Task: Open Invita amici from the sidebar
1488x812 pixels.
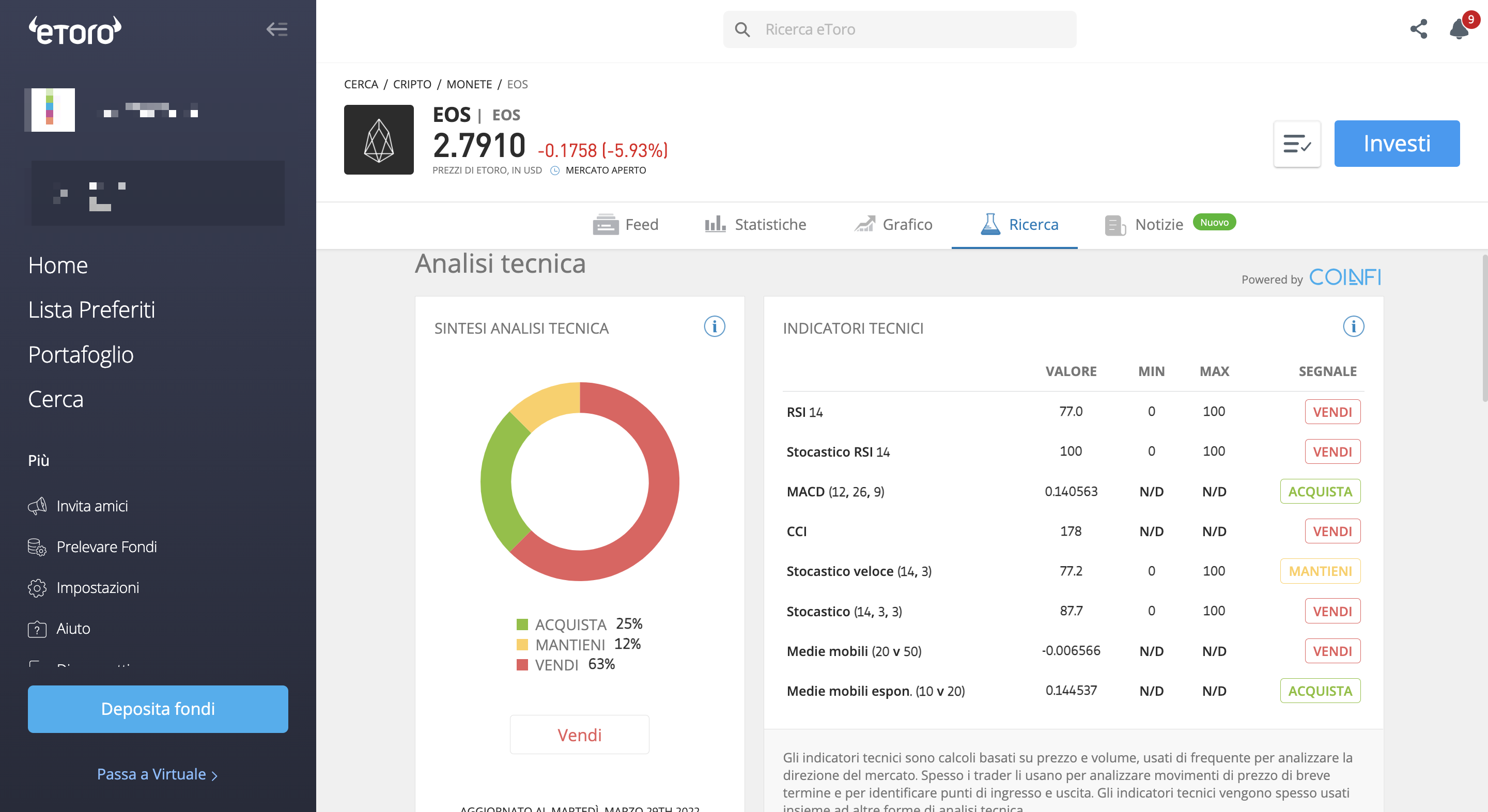Action: (x=92, y=506)
